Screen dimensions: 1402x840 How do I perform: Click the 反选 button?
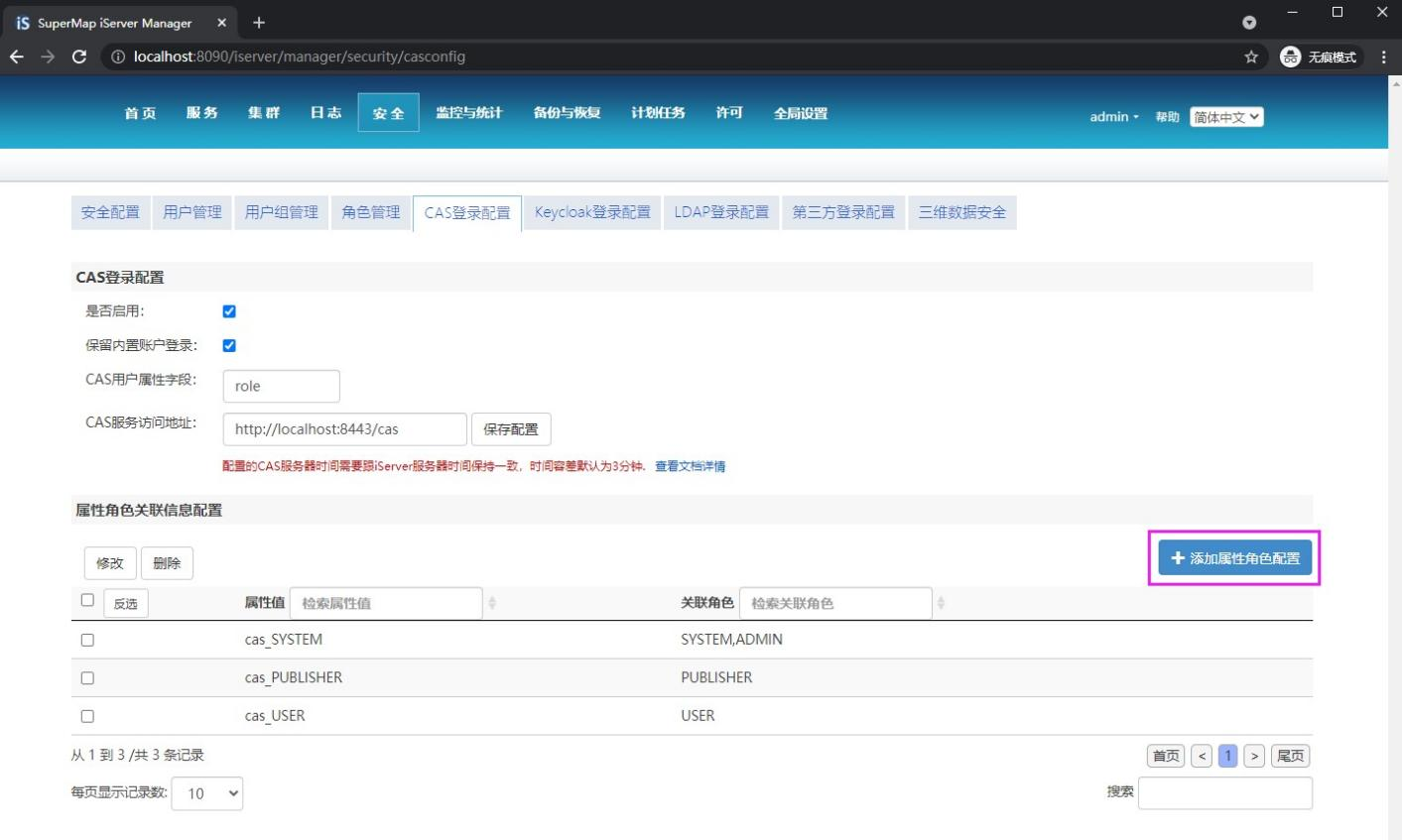pyautogui.click(x=125, y=603)
